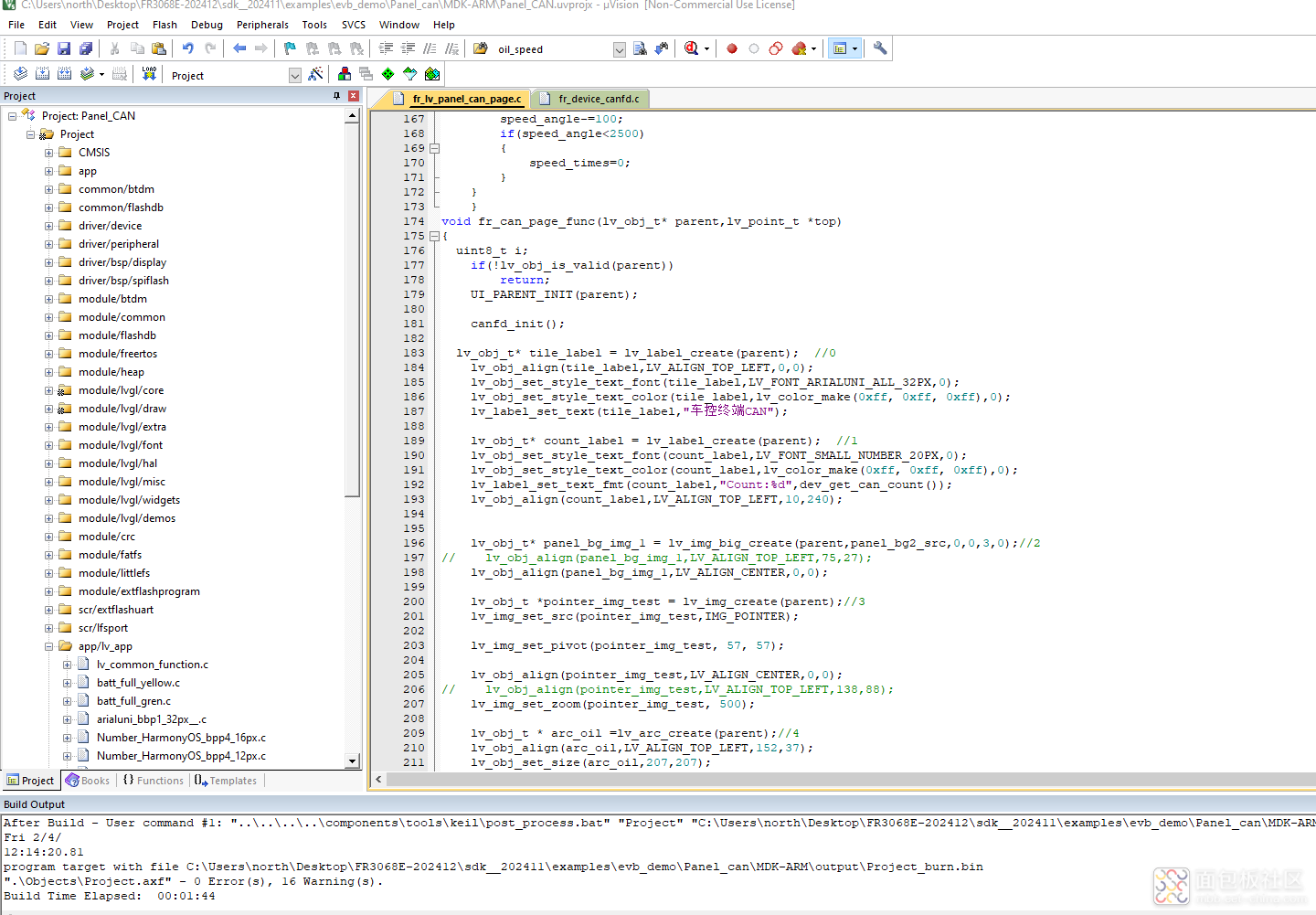Collapse the Project: Panel_CAN root node
Screen dimensions: 1316x915
pos(12,116)
